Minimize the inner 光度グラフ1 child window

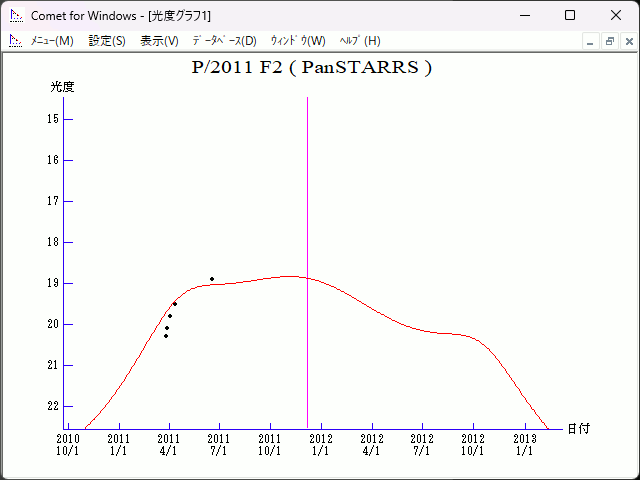(591, 41)
